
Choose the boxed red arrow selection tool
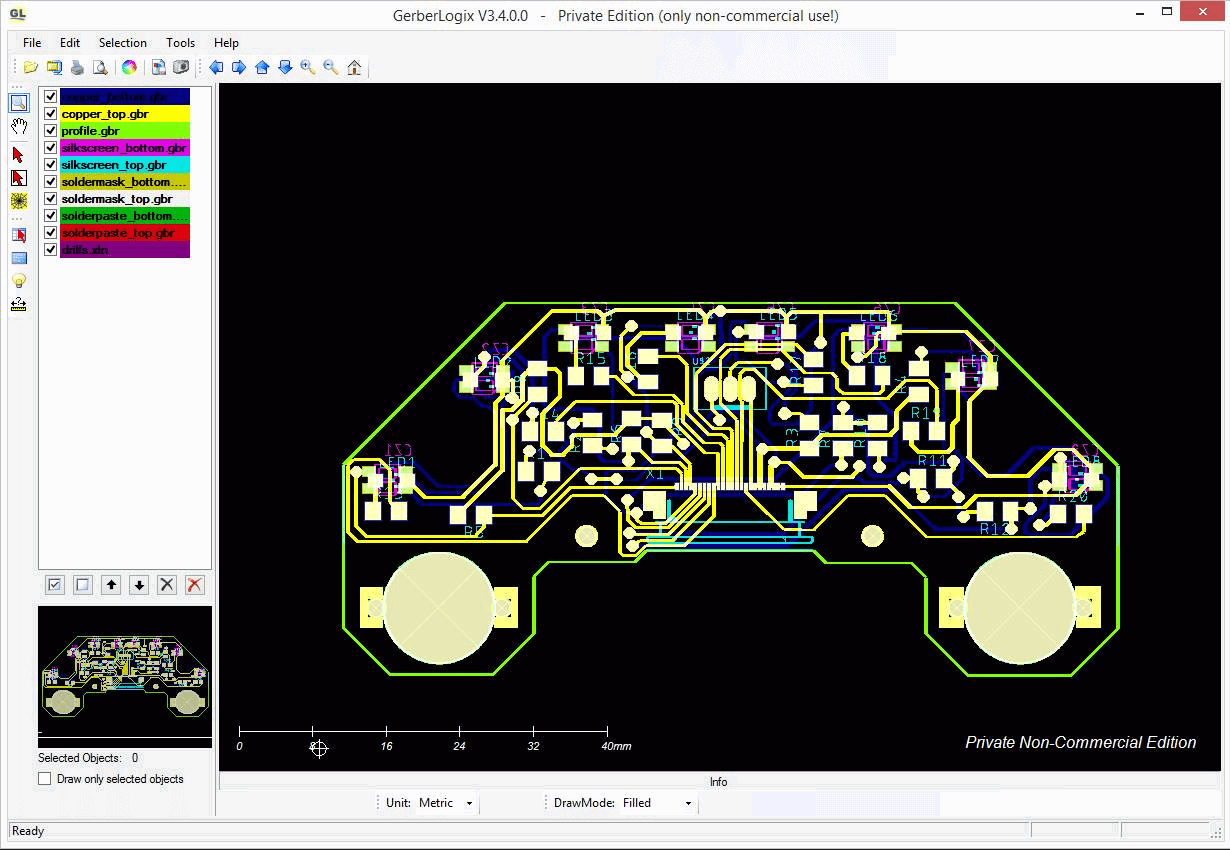point(19,178)
